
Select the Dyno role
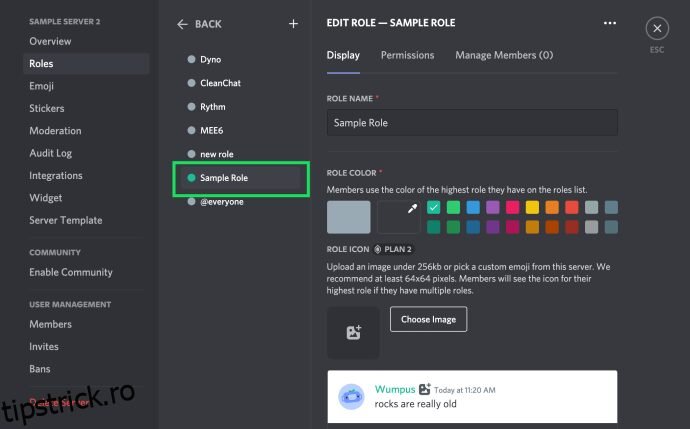pos(210,60)
